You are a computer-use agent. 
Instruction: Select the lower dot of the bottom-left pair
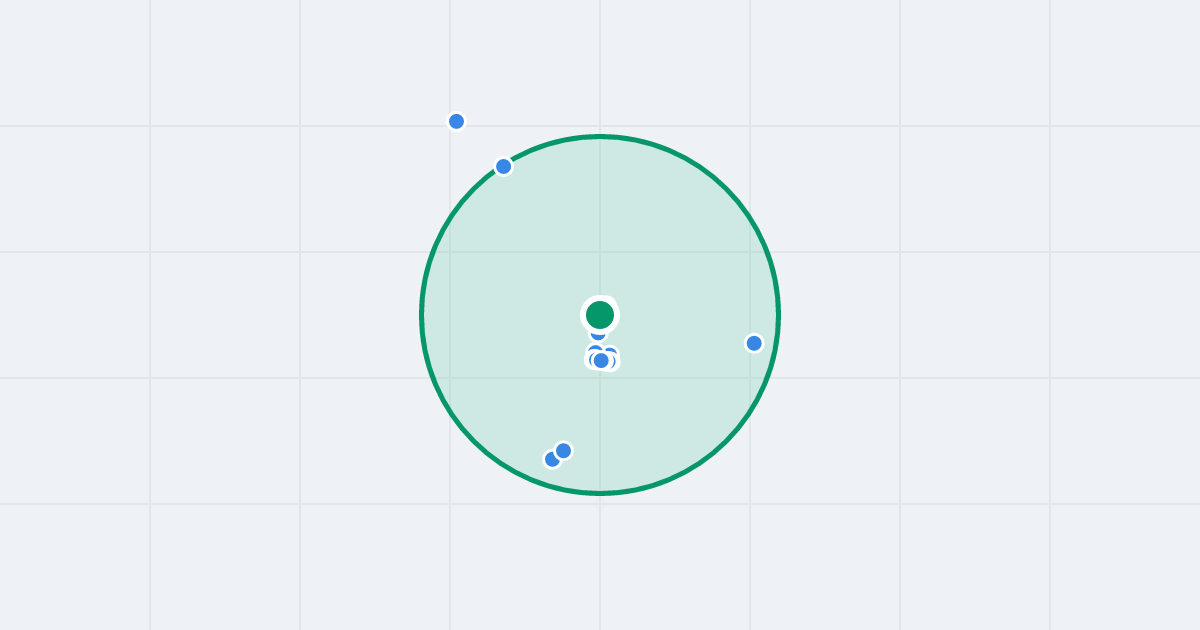point(551,460)
